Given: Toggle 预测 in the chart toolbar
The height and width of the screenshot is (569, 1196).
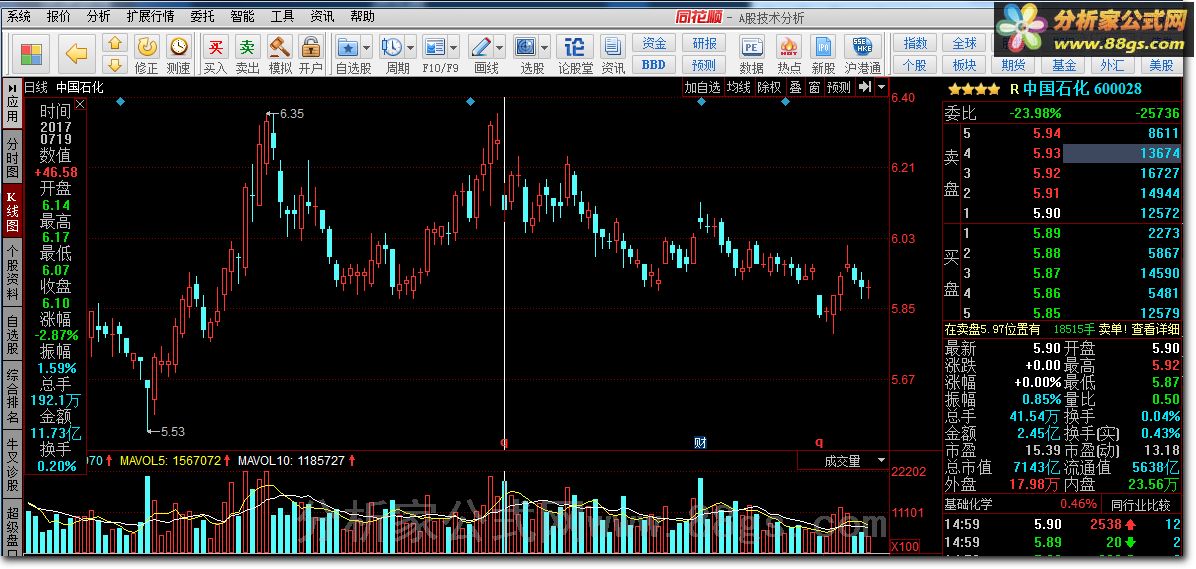Looking at the screenshot, I should tap(838, 87).
